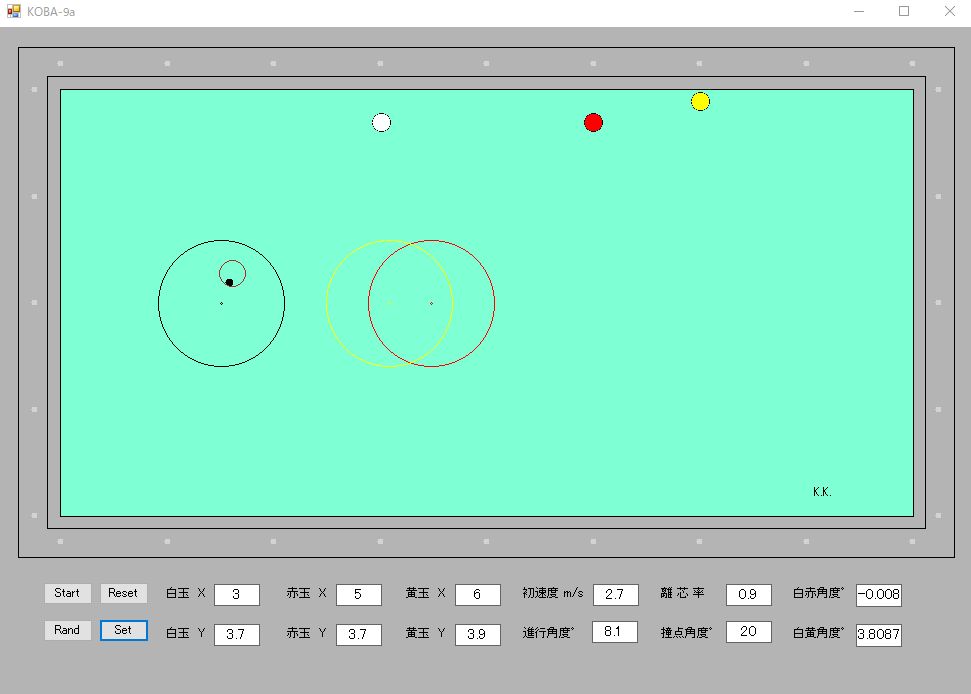971x694 pixels.
Task: Click the center of the large black circle
Action: (222, 303)
